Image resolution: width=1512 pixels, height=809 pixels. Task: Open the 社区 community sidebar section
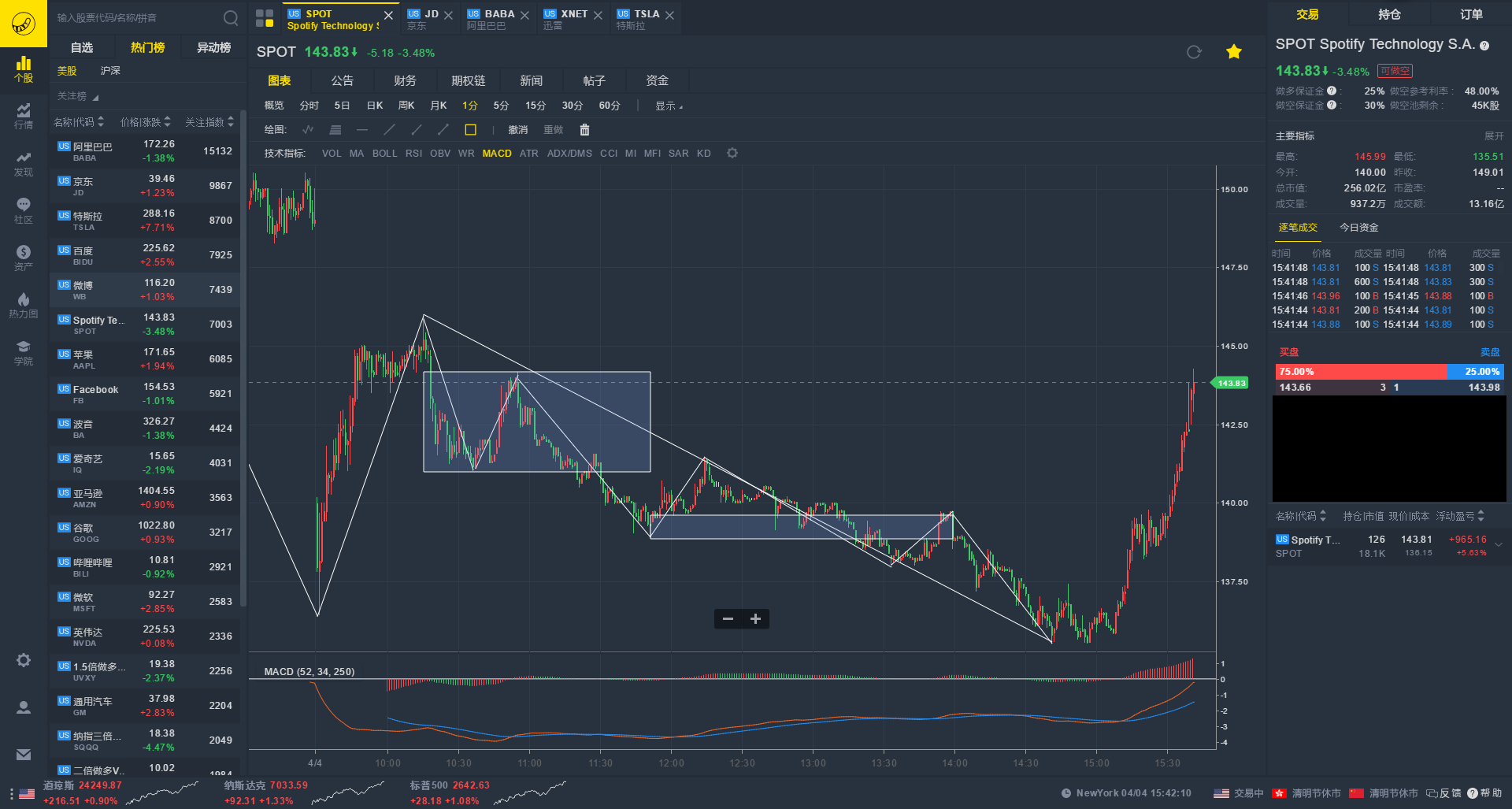(x=24, y=211)
